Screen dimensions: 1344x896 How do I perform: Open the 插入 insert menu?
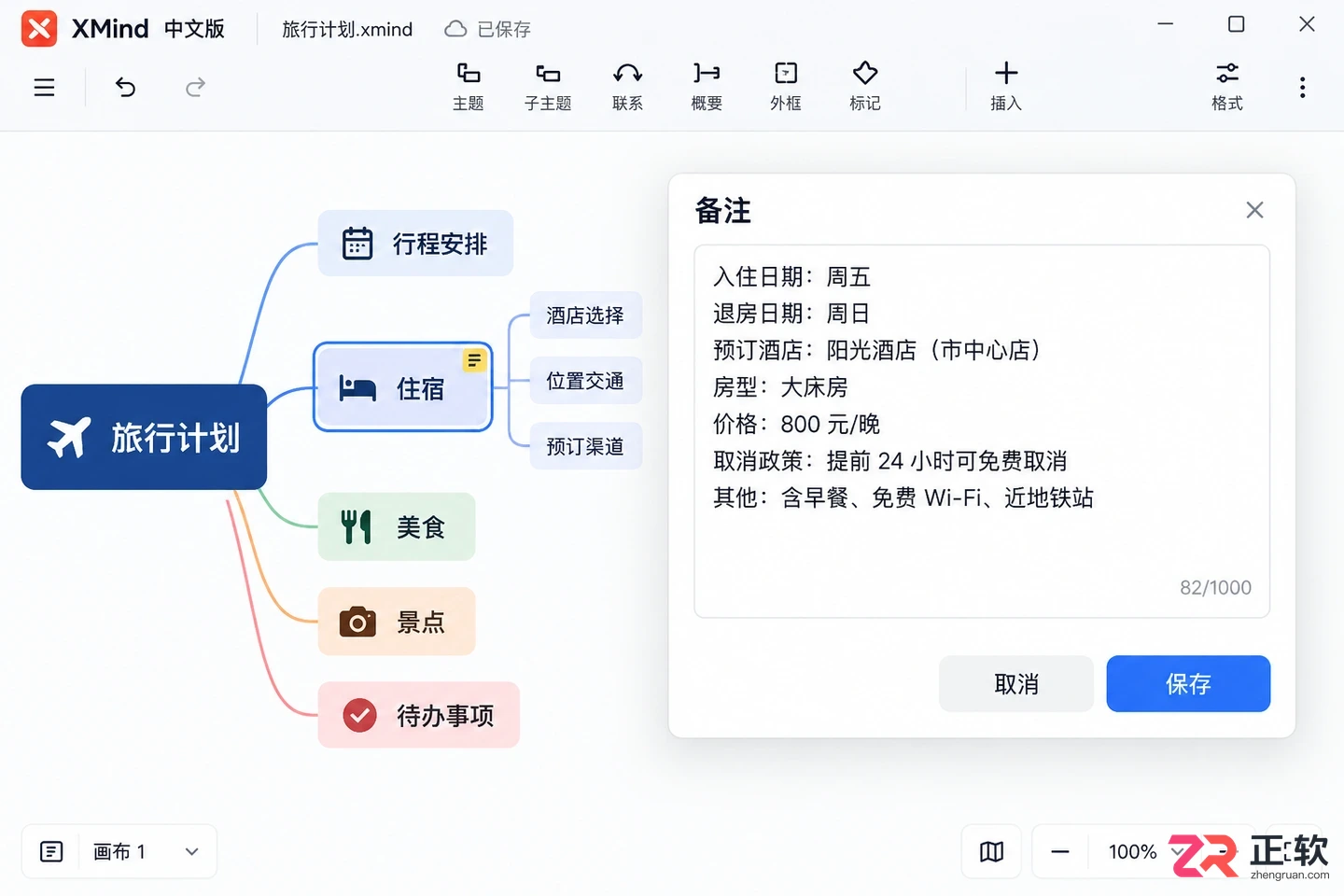coord(1006,87)
